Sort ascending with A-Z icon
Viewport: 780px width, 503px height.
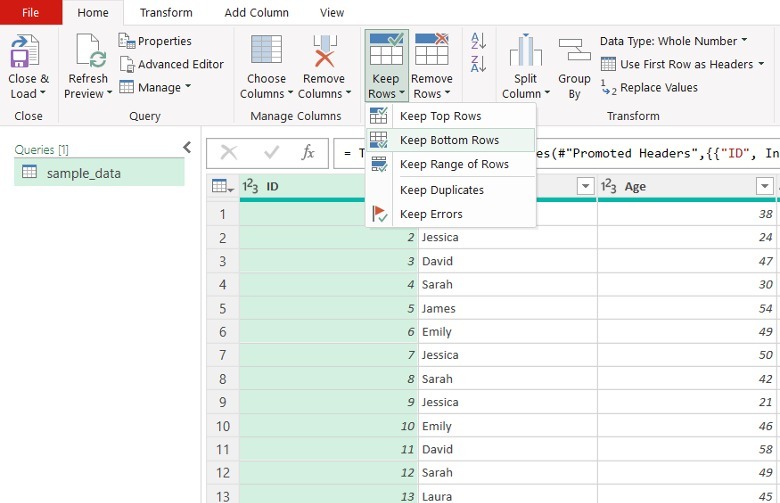[478, 41]
